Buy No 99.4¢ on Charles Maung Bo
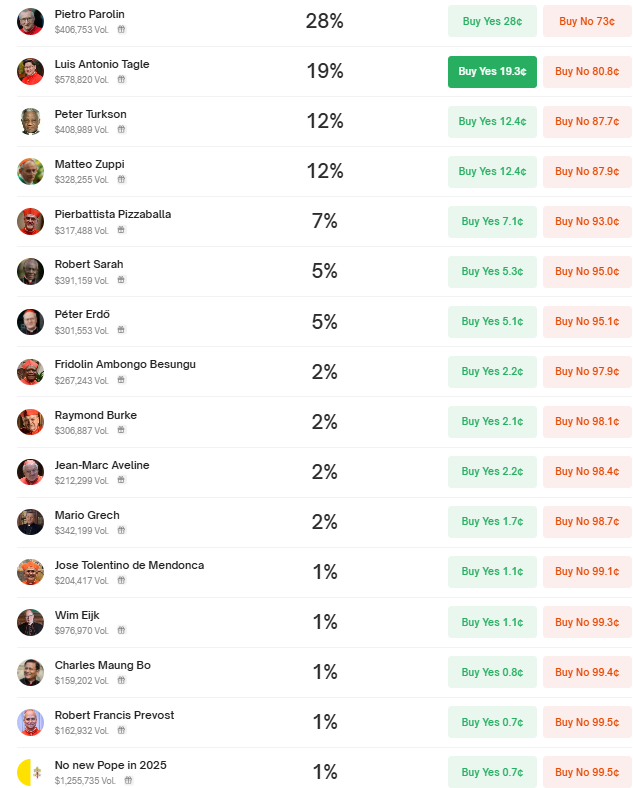633x788 pixels. pyautogui.click(x=587, y=672)
